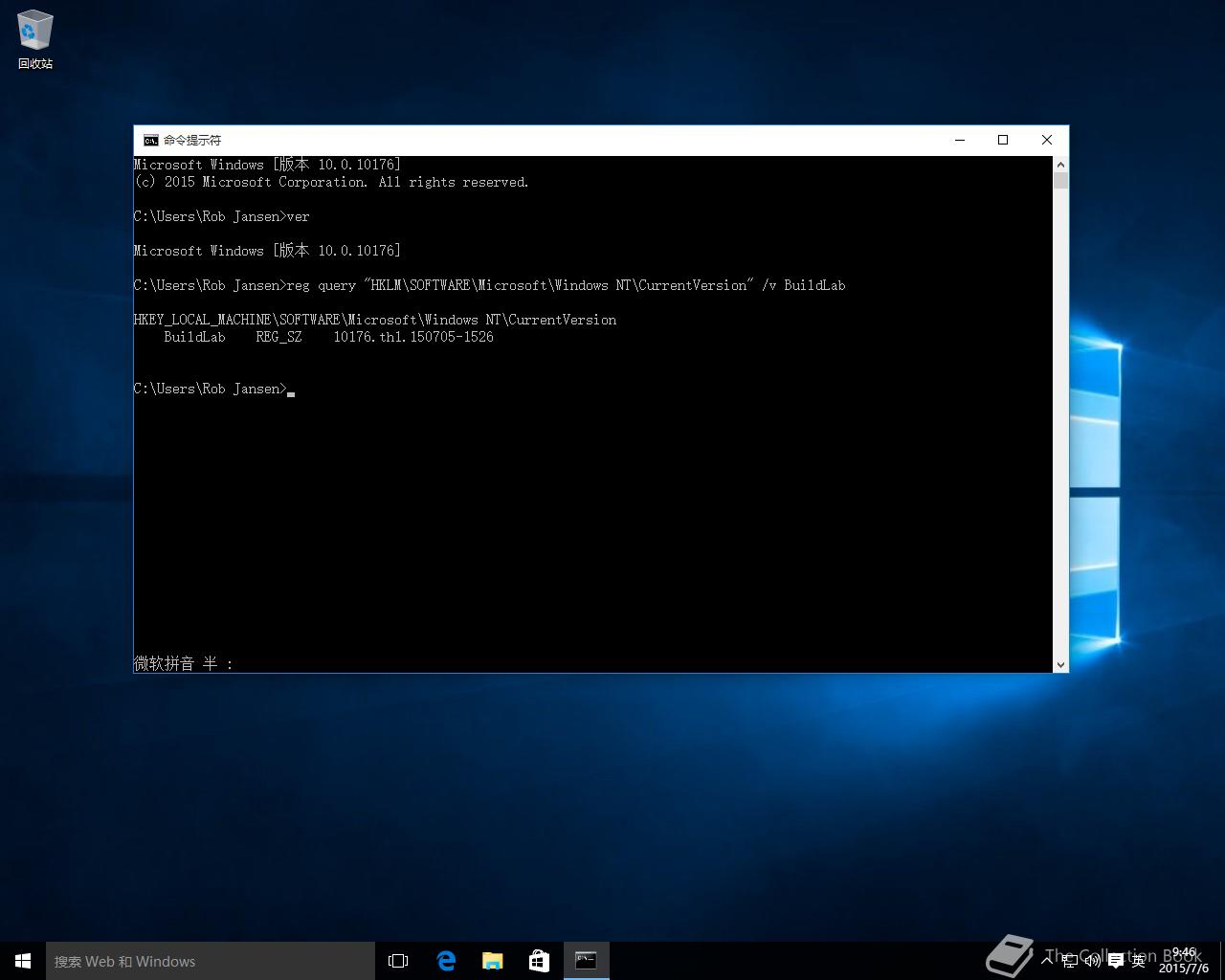Click the REG_SZ type in the output
Screen dimensions: 1225x980
coord(278,337)
